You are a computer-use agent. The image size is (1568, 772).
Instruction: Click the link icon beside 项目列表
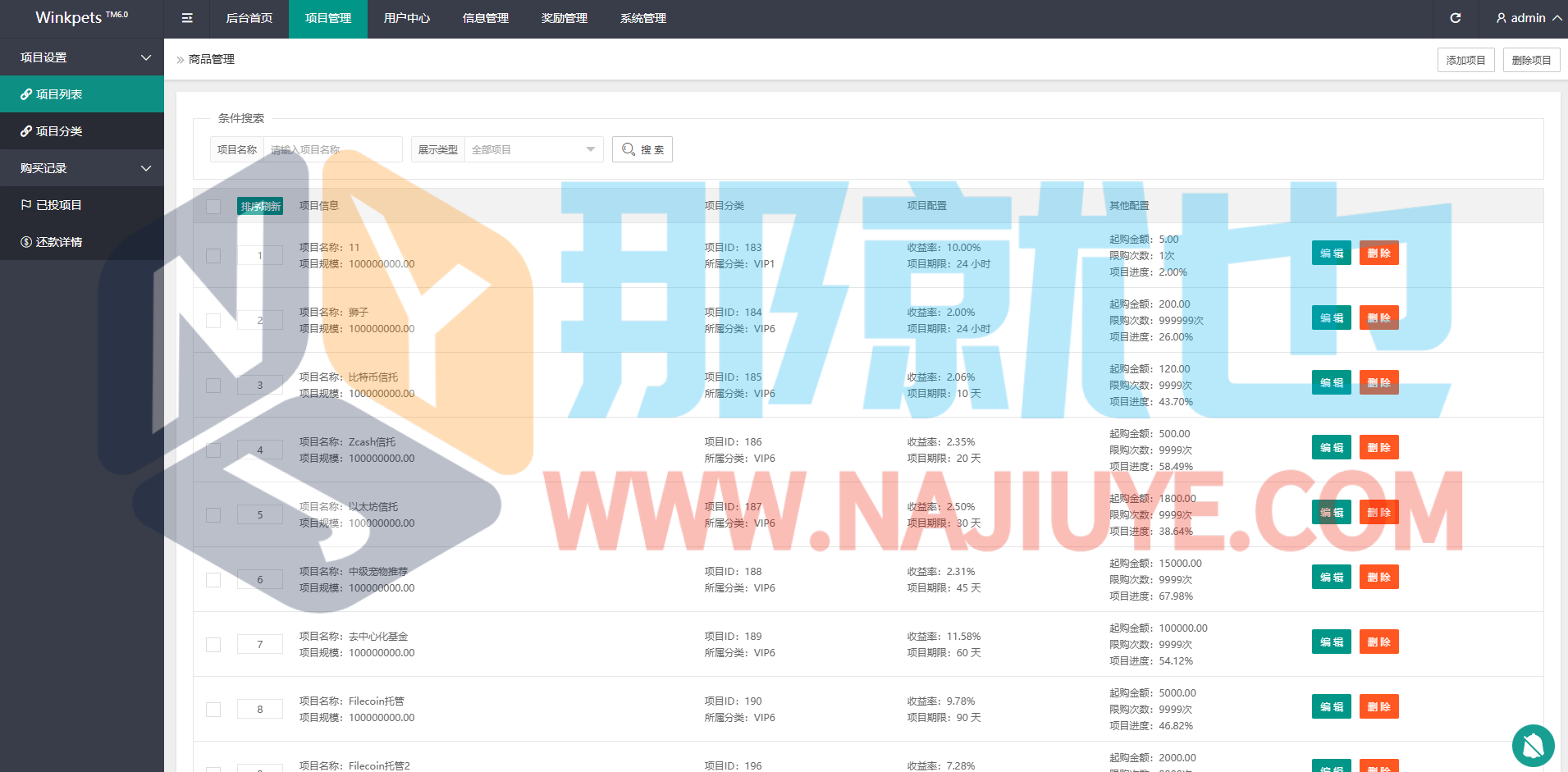pos(26,94)
